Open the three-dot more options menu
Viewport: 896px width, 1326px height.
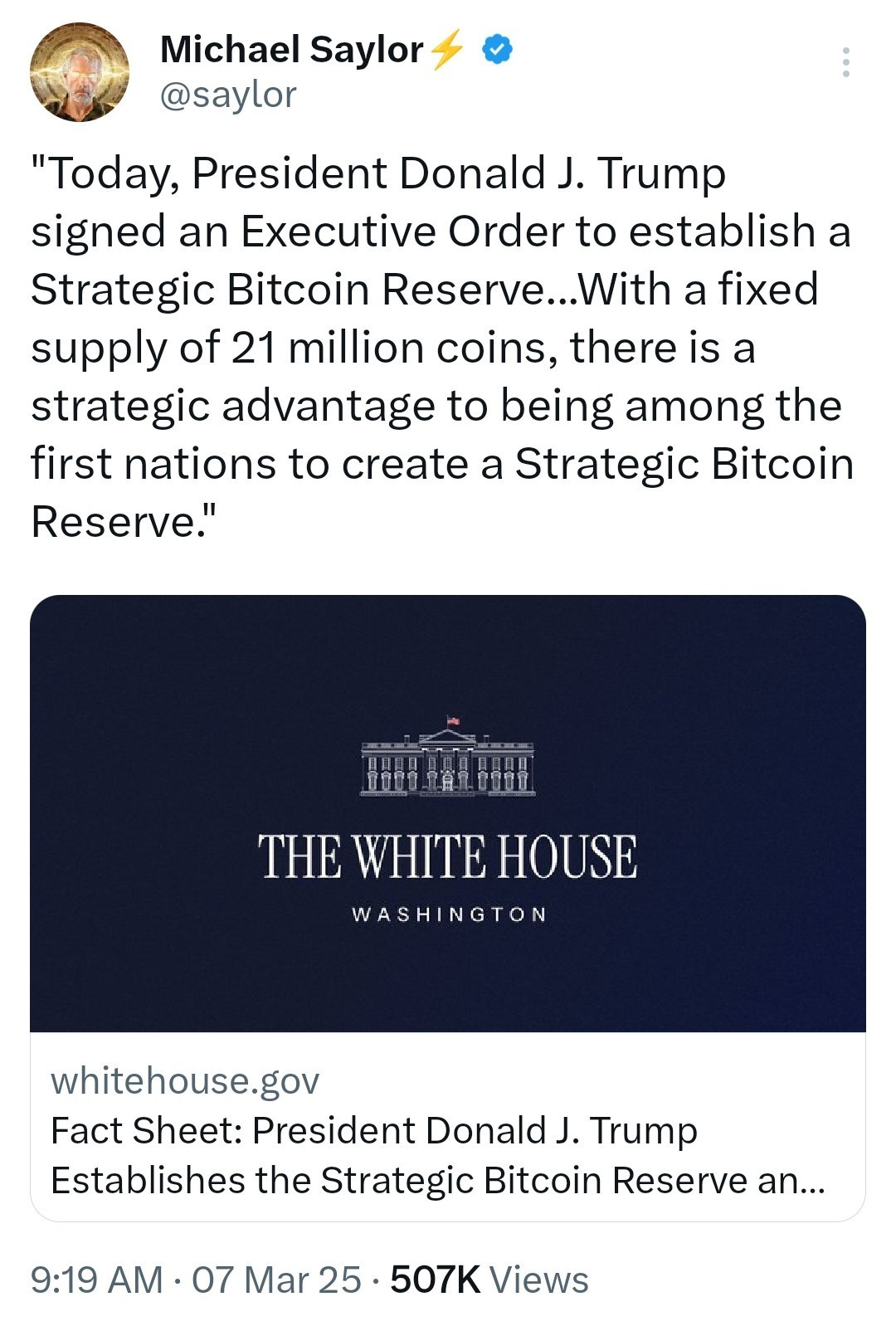[845, 62]
